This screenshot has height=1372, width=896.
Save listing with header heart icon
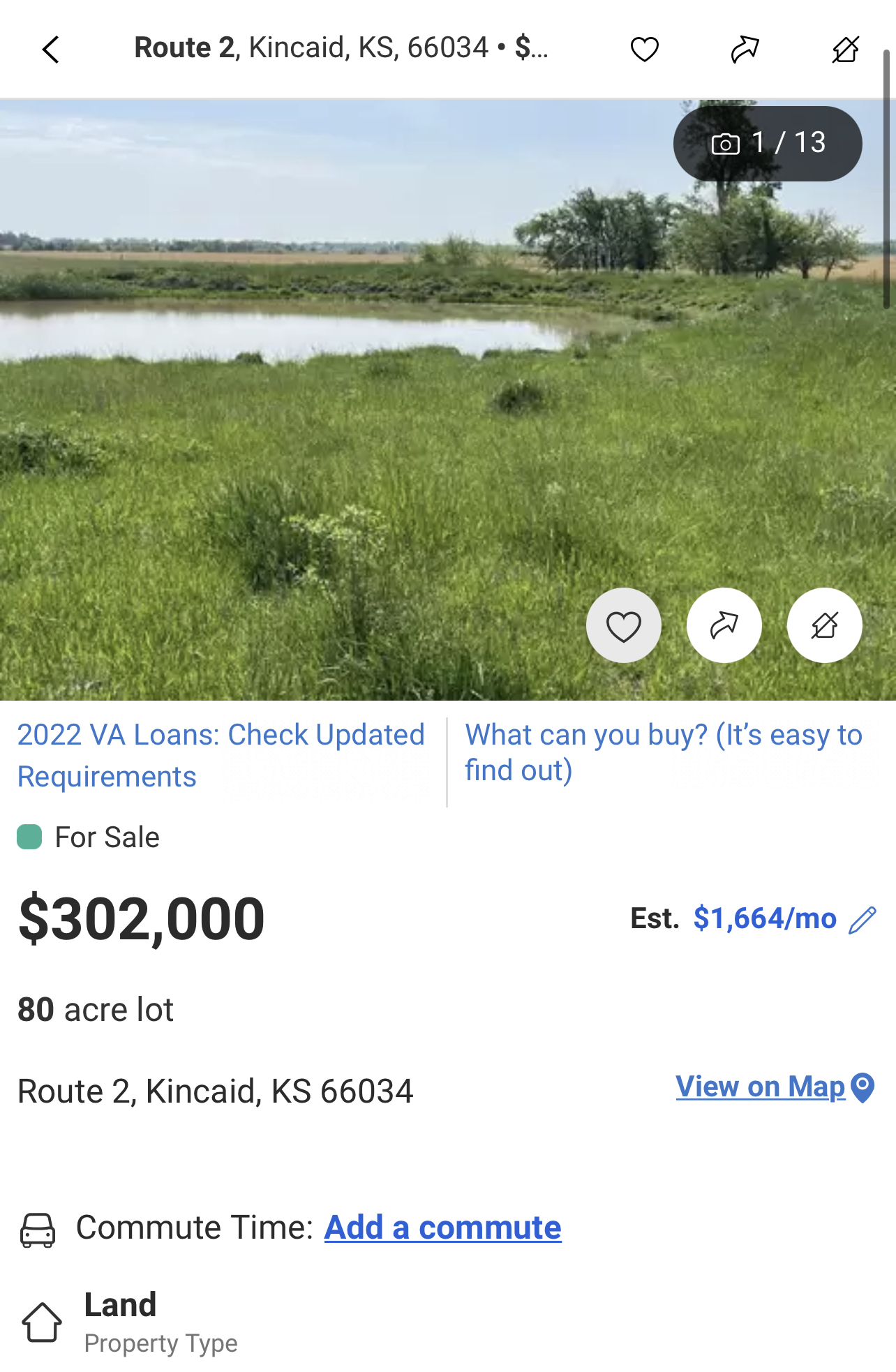[644, 50]
